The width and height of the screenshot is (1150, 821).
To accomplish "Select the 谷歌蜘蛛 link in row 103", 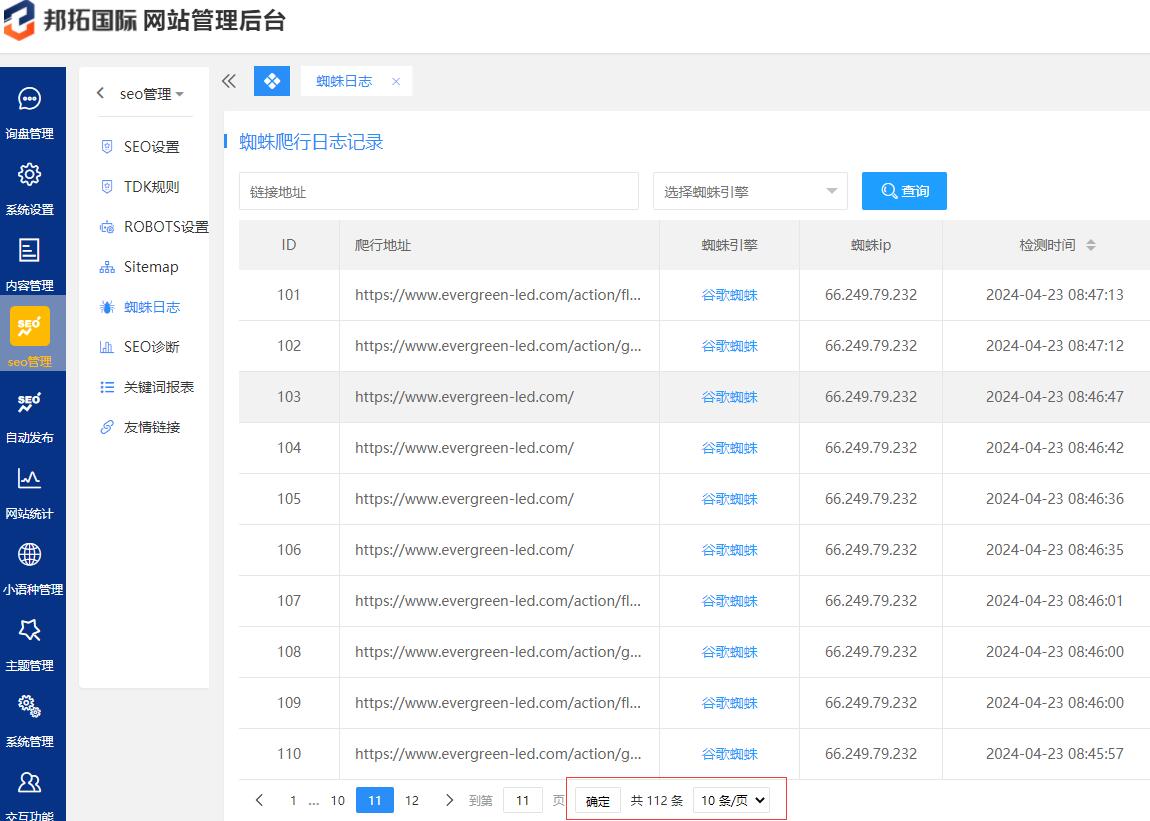I will tap(729, 396).
